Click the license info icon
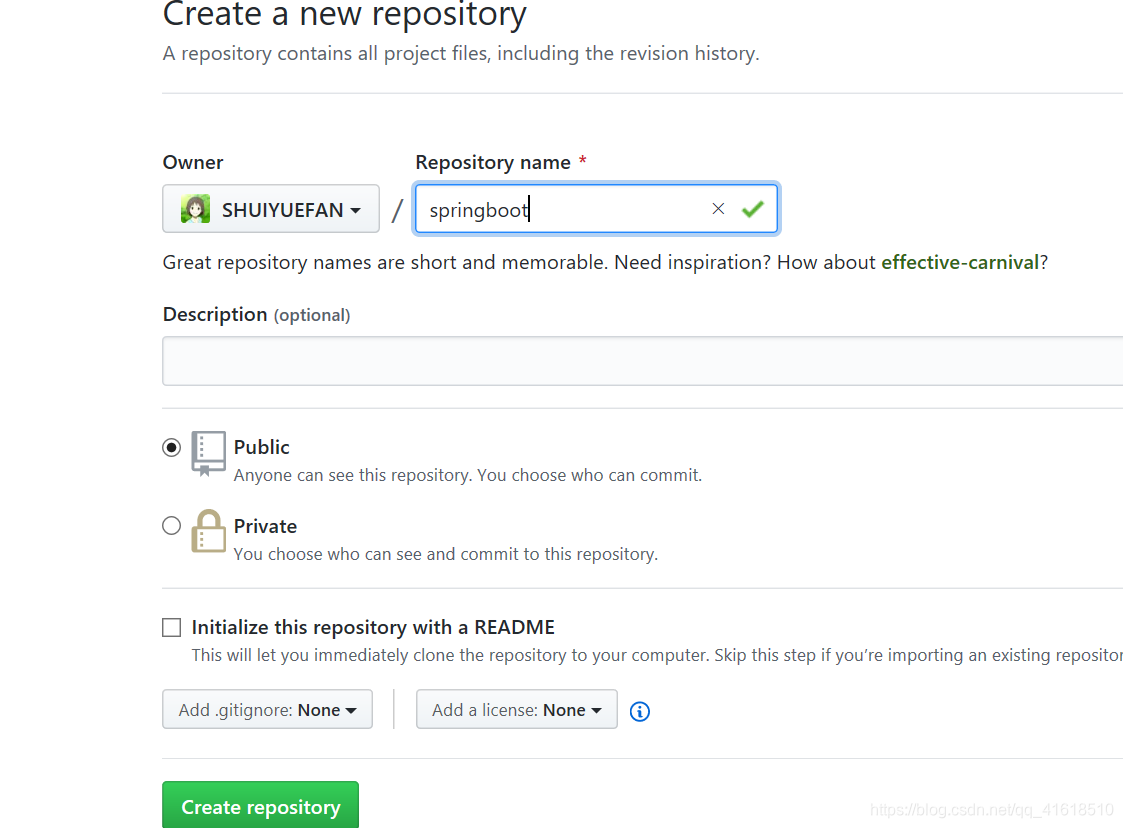 click(640, 711)
